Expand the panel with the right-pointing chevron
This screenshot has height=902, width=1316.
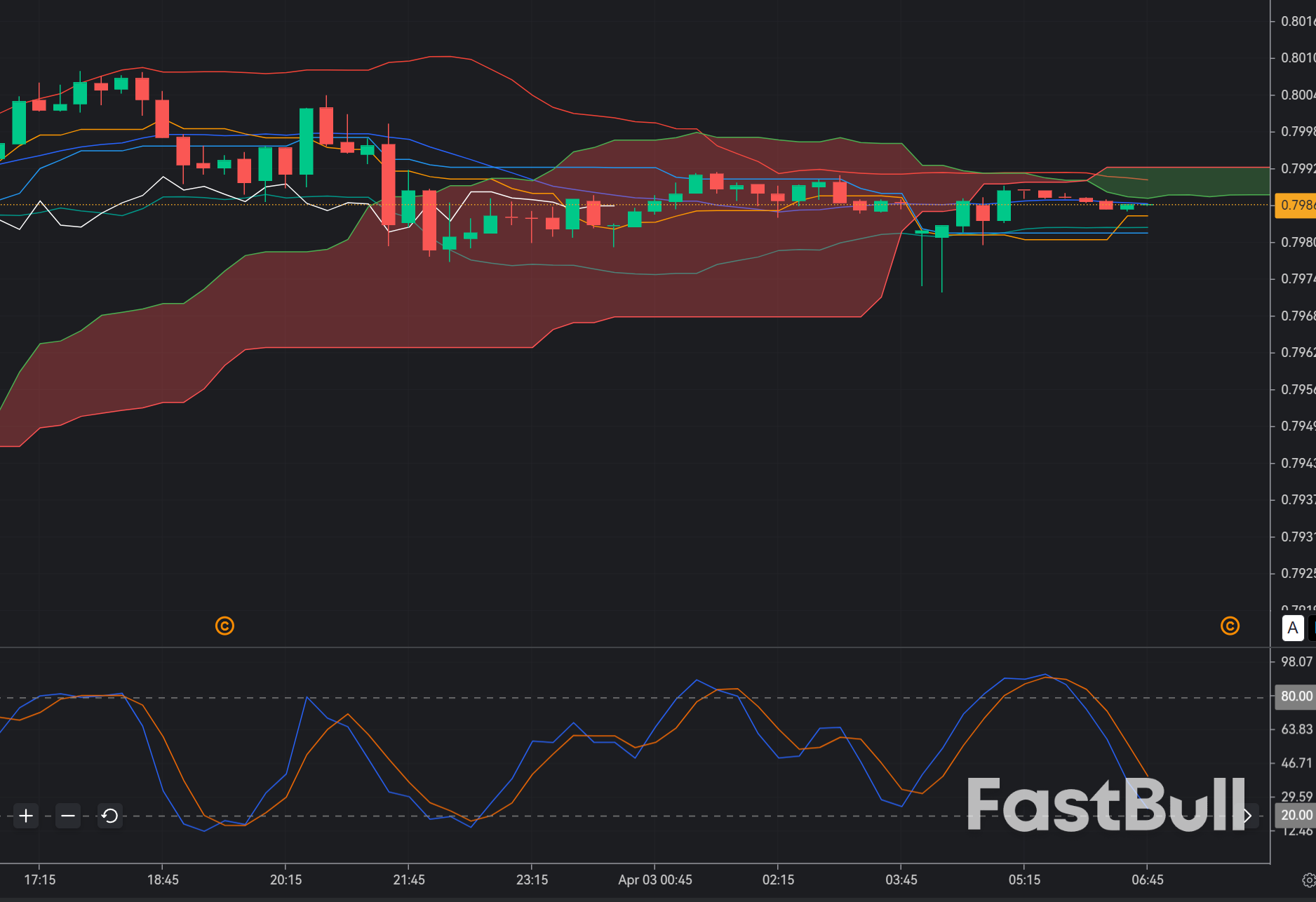(x=1247, y=816)
